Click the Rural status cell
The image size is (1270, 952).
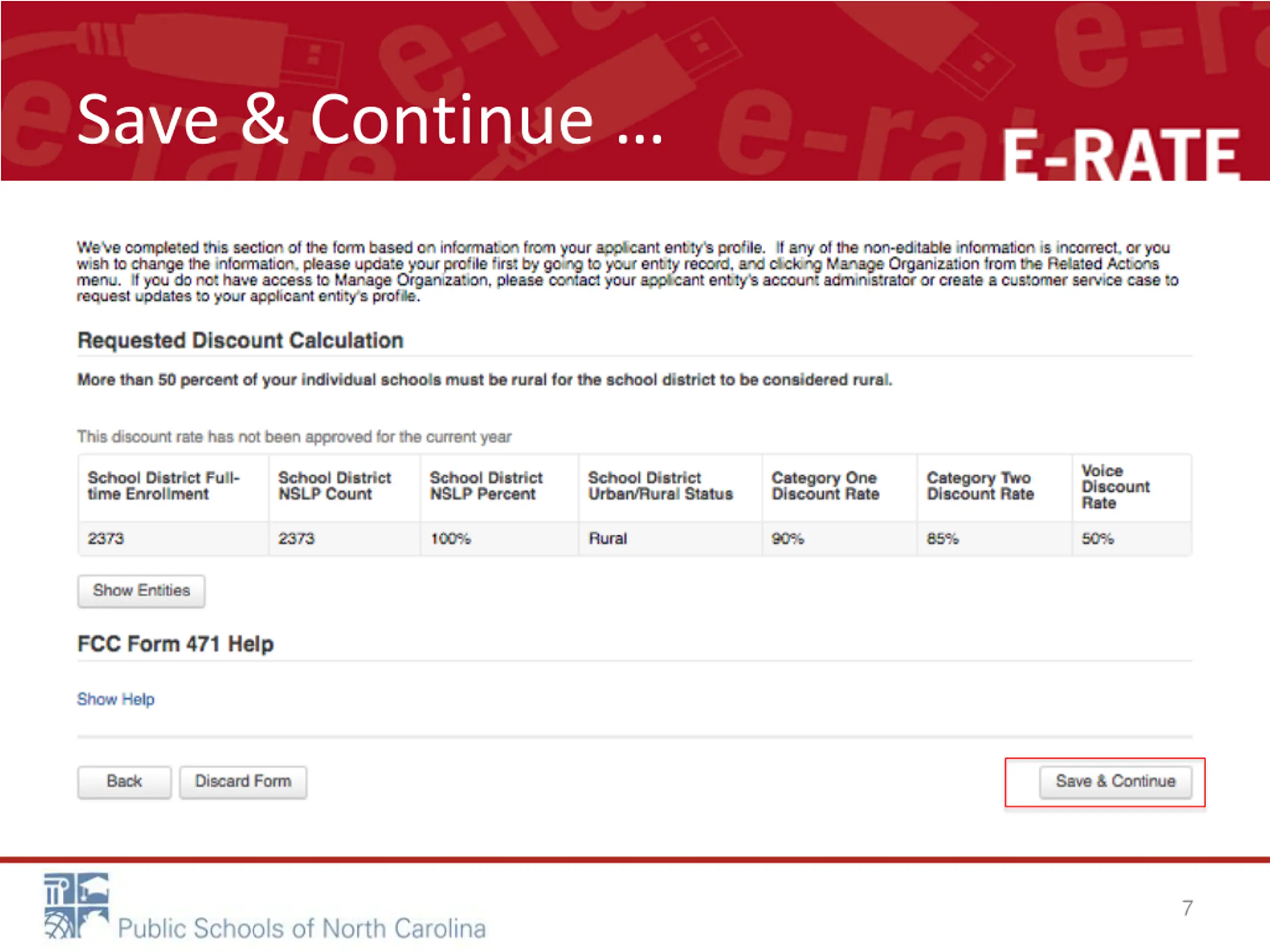671,539
